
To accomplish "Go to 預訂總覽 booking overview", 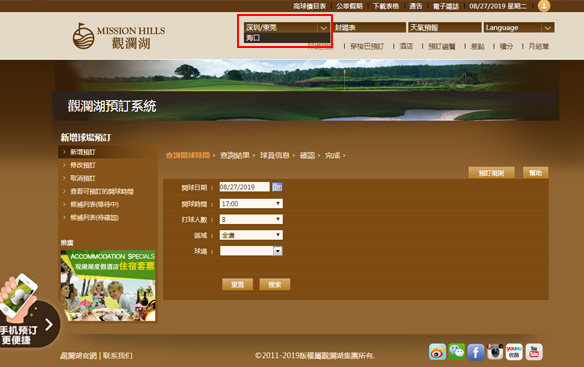I will (442, 46).
